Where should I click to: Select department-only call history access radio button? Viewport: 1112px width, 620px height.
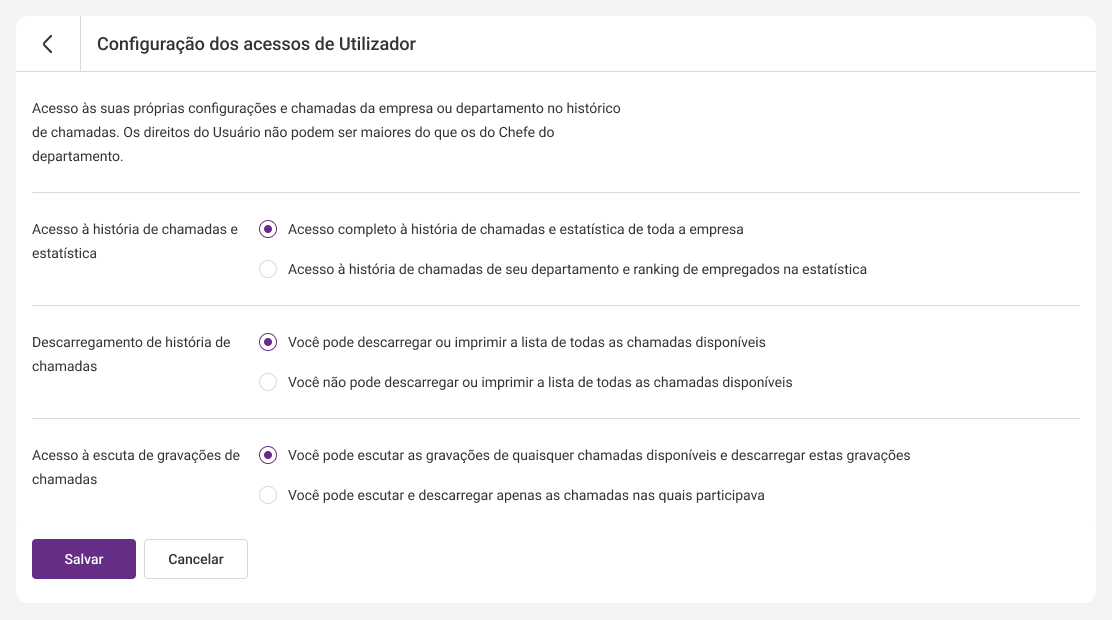pos(268,269)
